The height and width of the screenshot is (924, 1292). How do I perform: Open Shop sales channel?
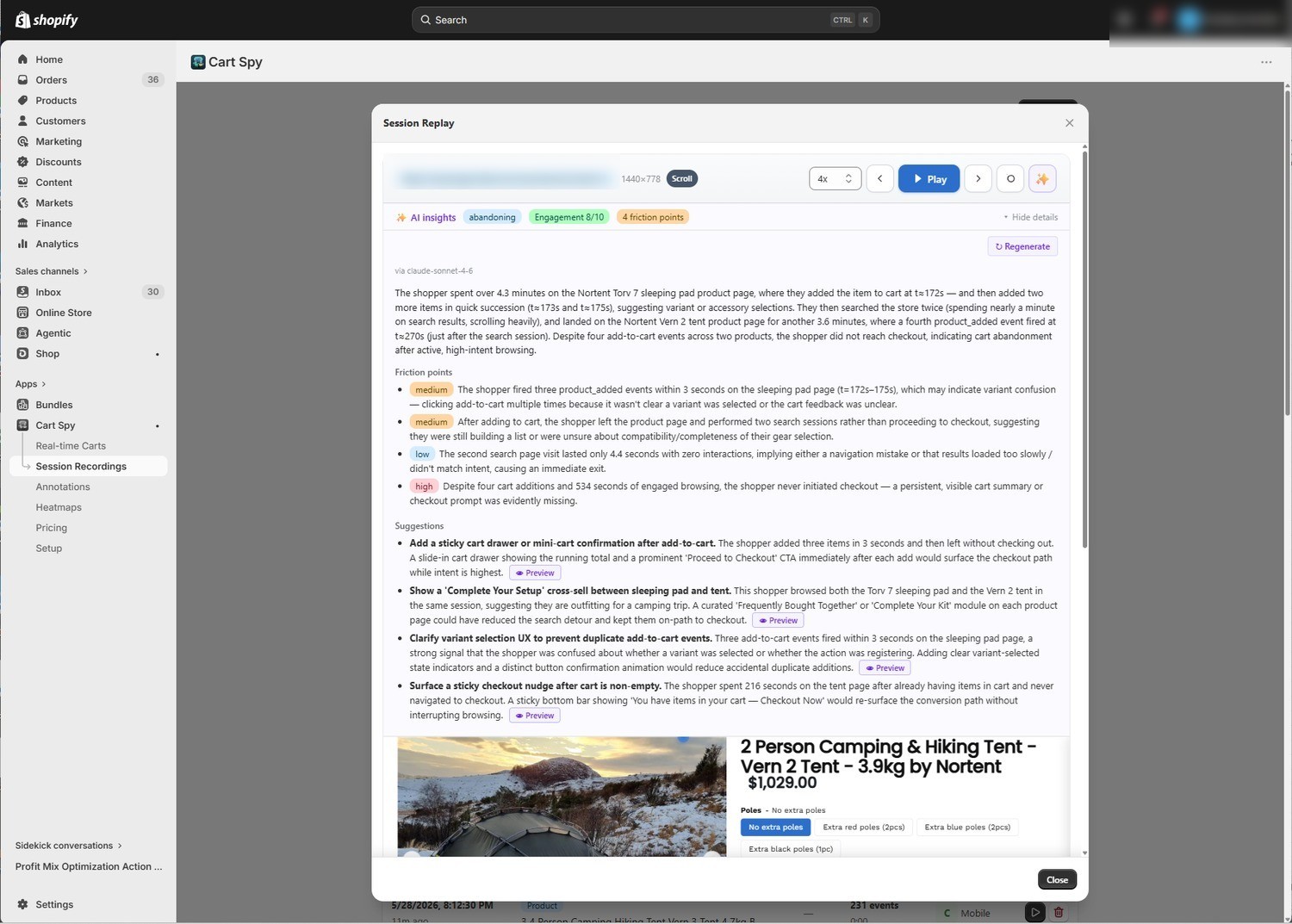point(47,354)
